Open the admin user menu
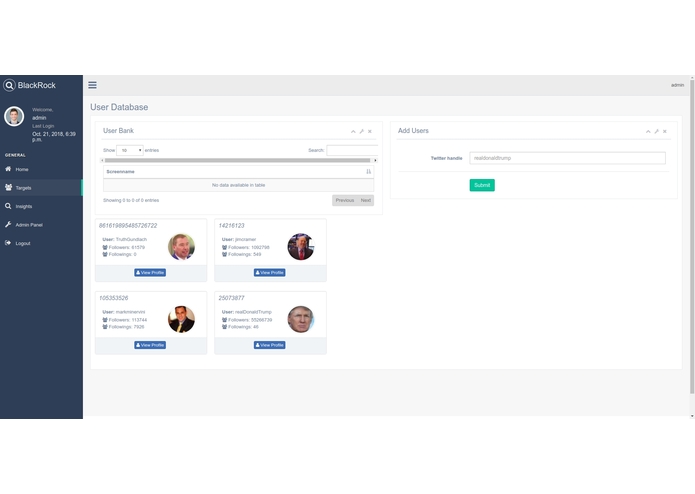Image resolution: width=695 pixels, height=494 pixels. tap(677, 85)
